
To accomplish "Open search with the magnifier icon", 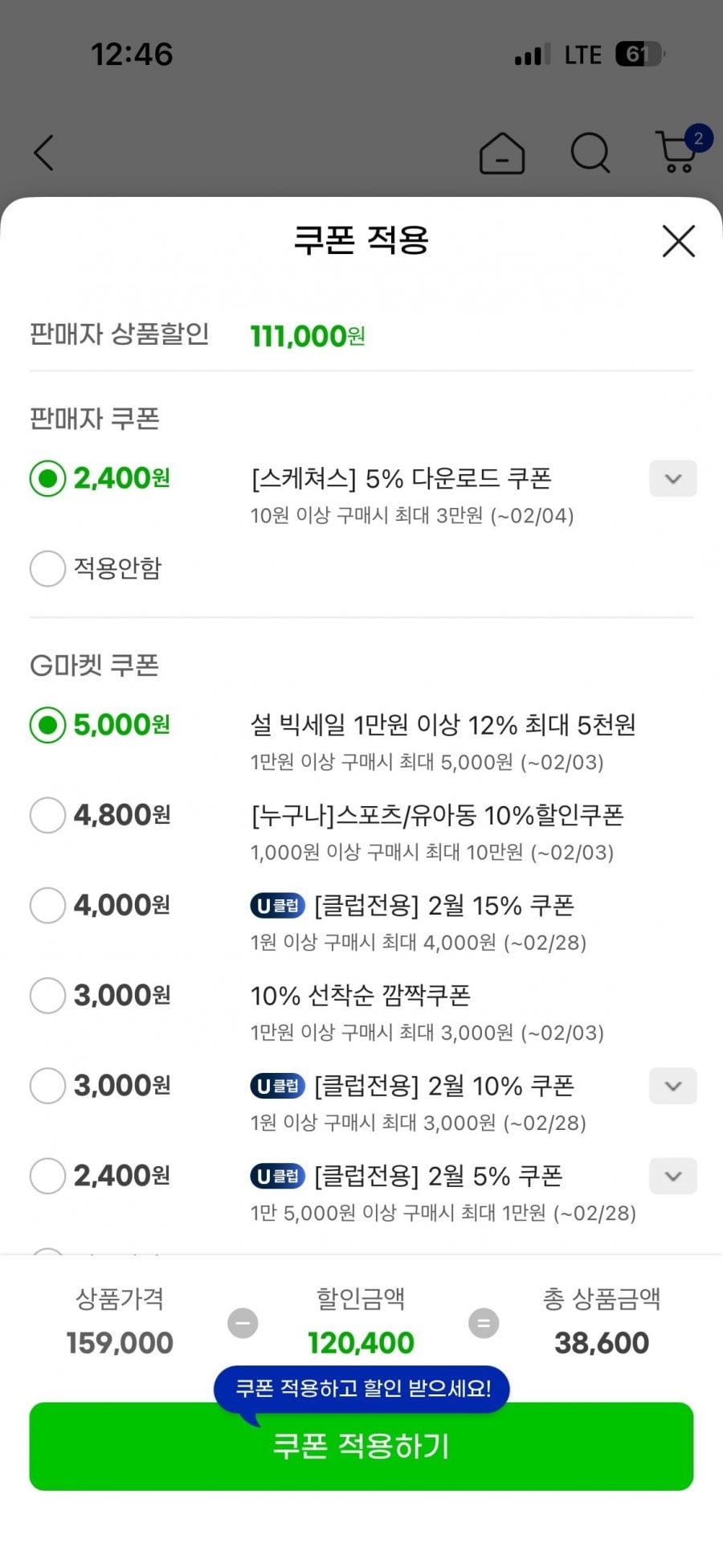I will coord(590,152).
